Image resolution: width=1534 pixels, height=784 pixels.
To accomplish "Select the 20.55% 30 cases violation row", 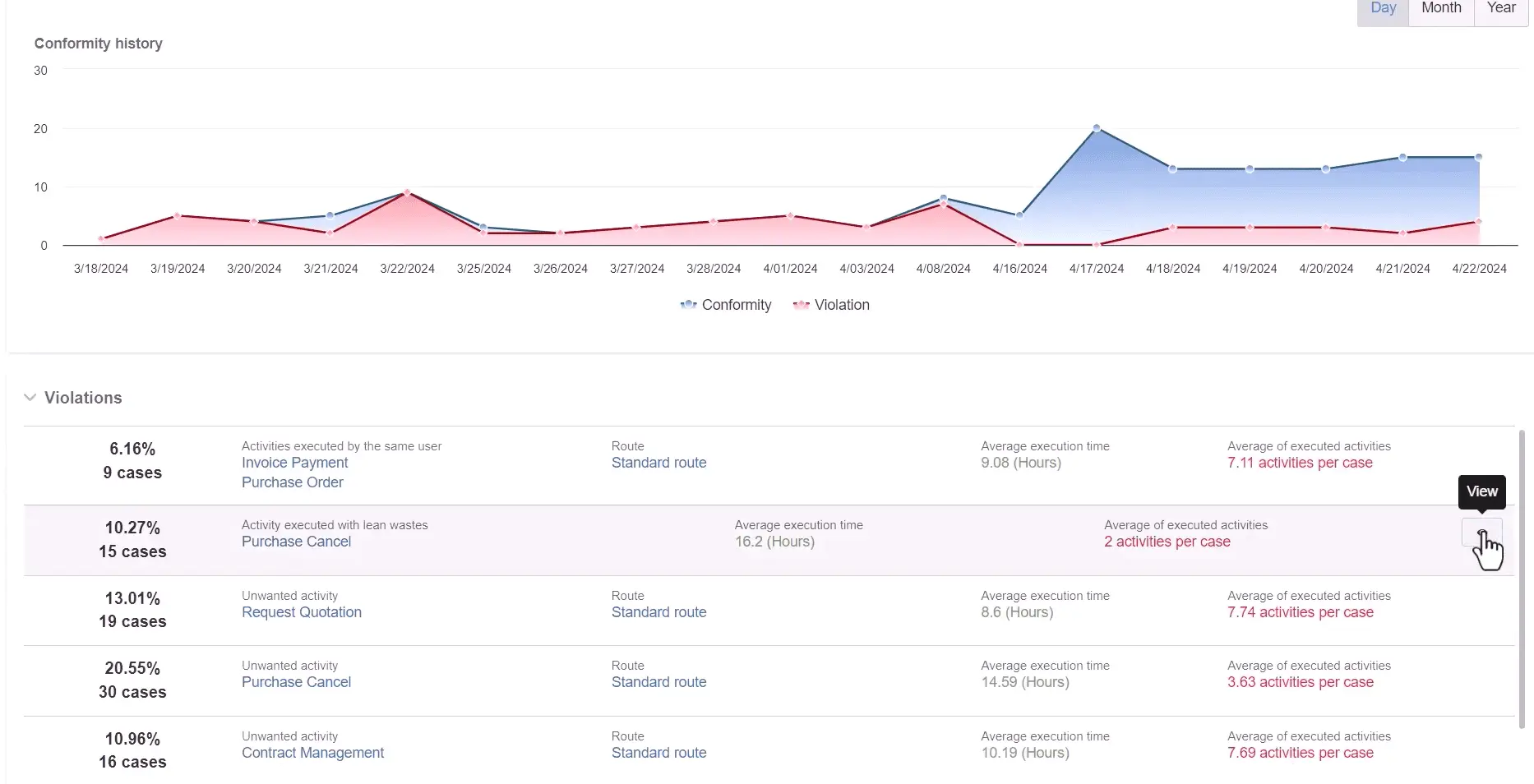I will tap(132, 680).
